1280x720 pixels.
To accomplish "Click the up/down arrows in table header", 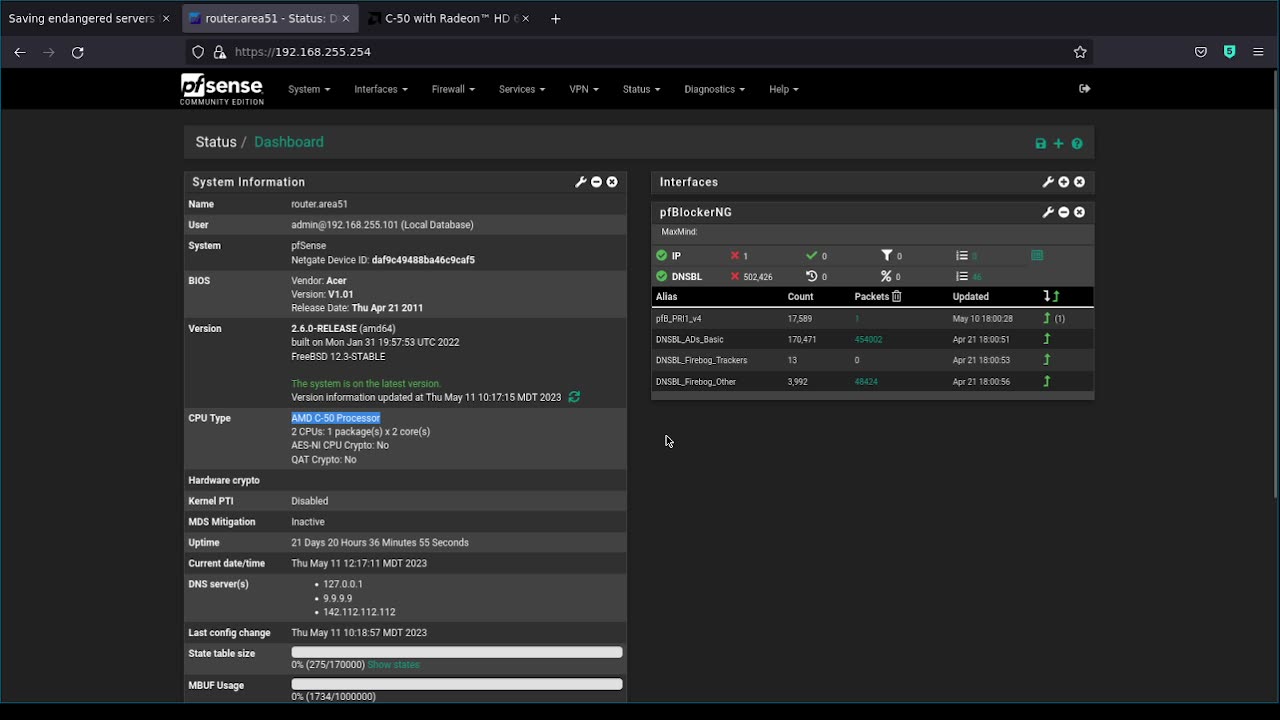I will 1050,297.
